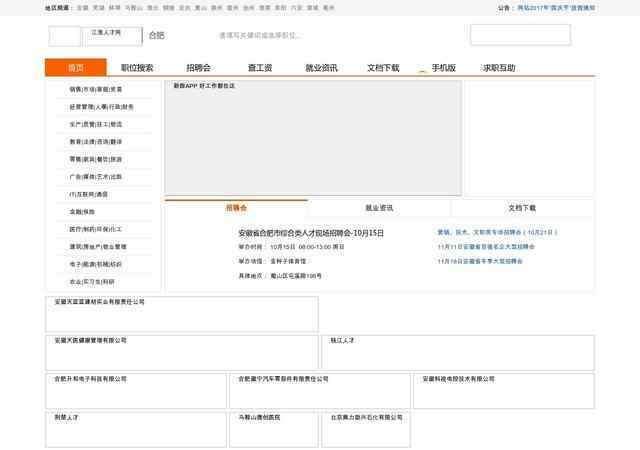
Task: Open the 建材实业有限责任公司 company card
Action: click(182, 314)
